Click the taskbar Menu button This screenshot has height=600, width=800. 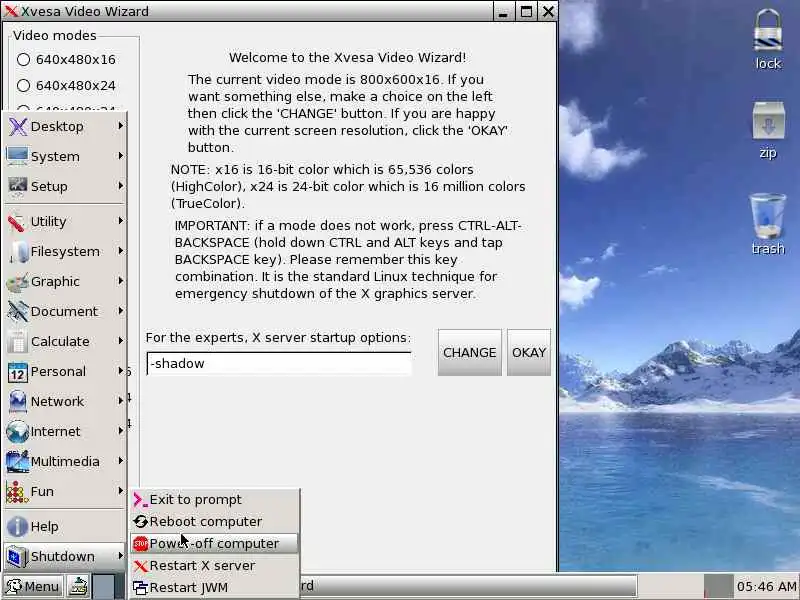(x=33, y=587)
